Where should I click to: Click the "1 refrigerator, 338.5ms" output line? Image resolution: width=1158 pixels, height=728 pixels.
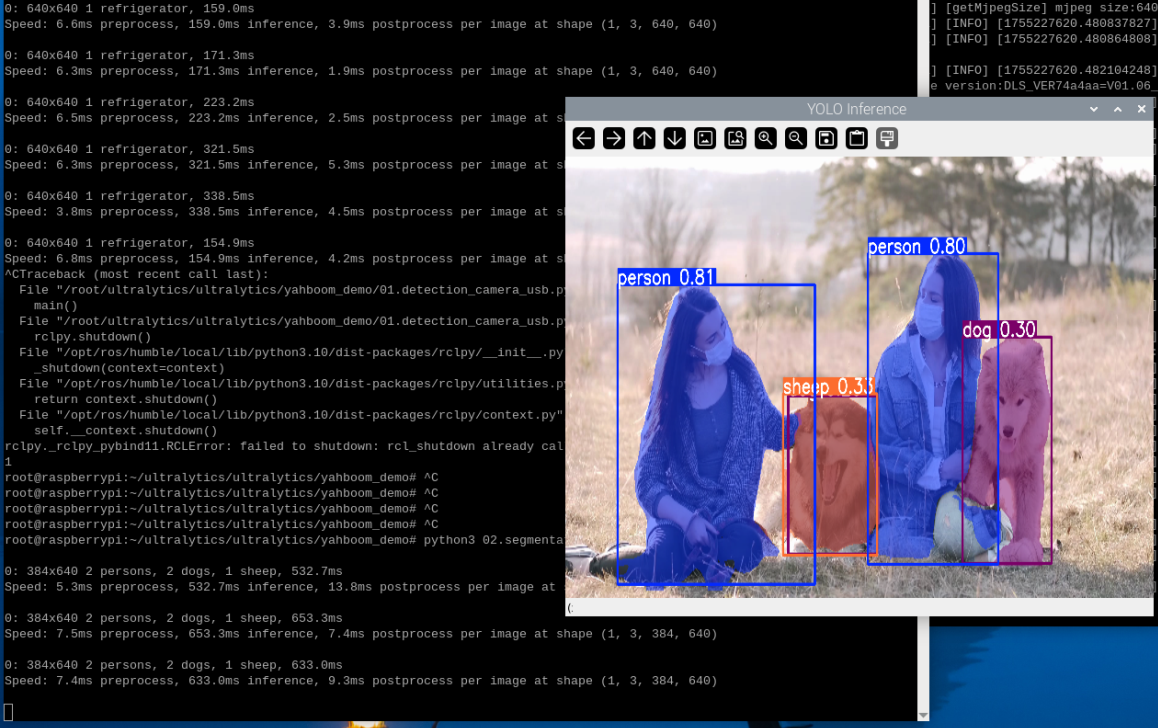170,196
